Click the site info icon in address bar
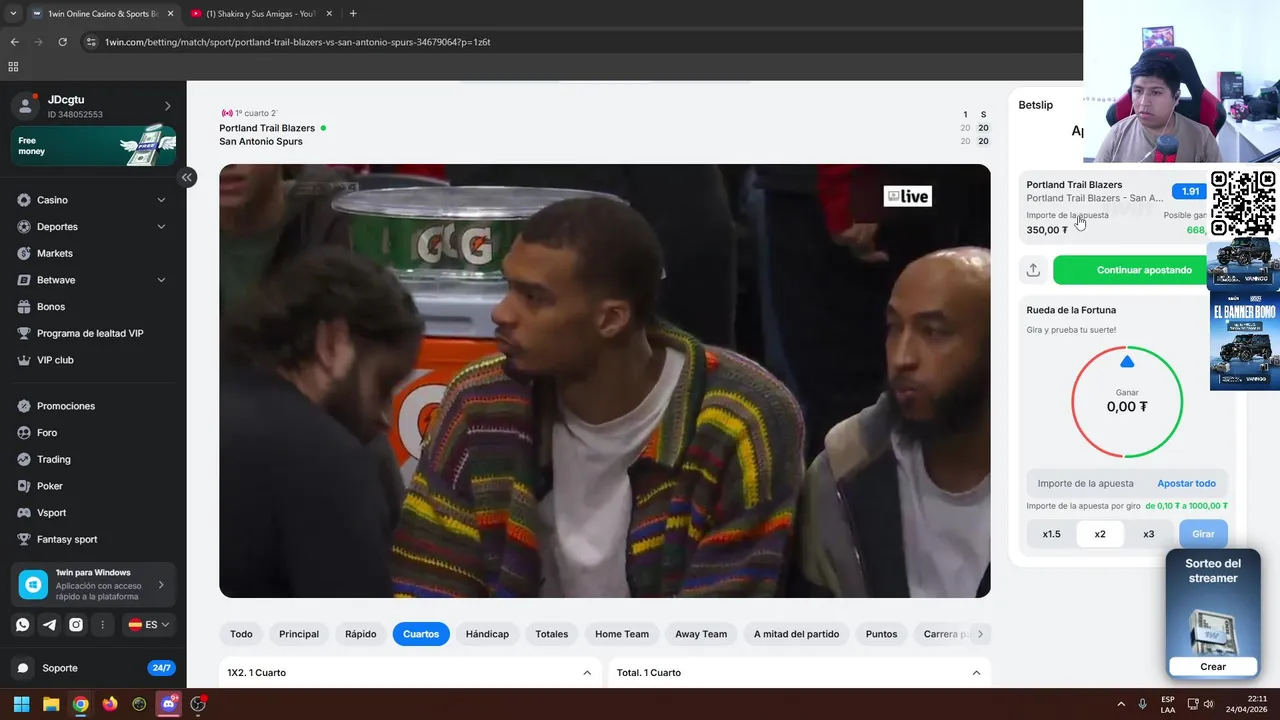 point(91,42)
